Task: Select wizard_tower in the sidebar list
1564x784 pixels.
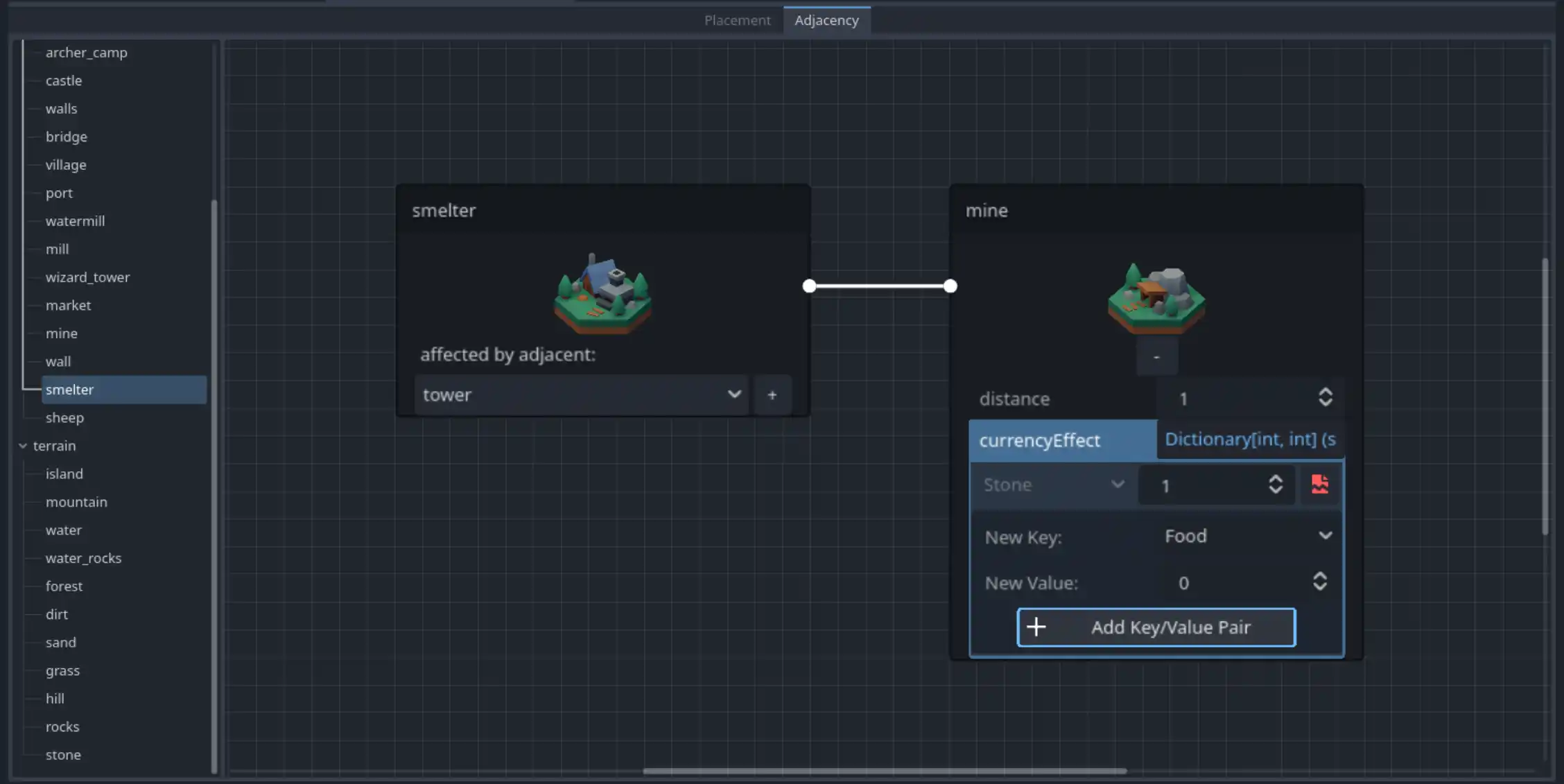Action: [x=87, y=277]
